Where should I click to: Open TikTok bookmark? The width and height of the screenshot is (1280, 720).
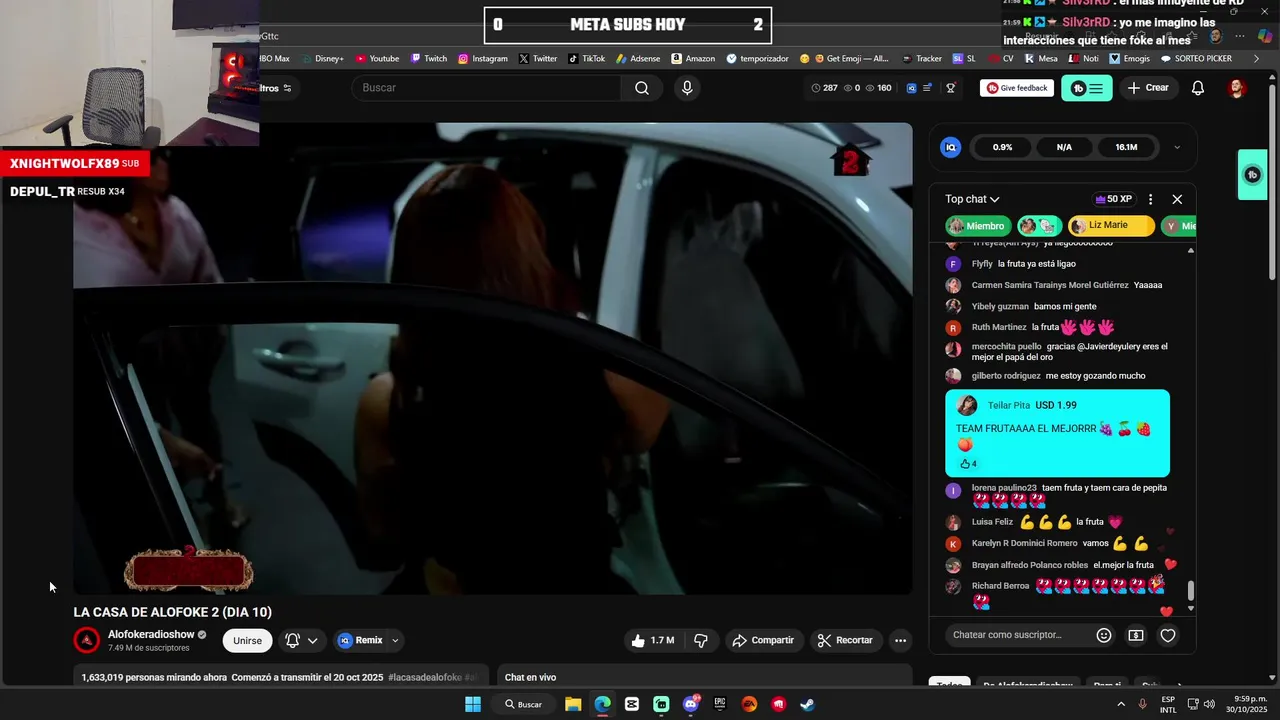click(586, 59)
